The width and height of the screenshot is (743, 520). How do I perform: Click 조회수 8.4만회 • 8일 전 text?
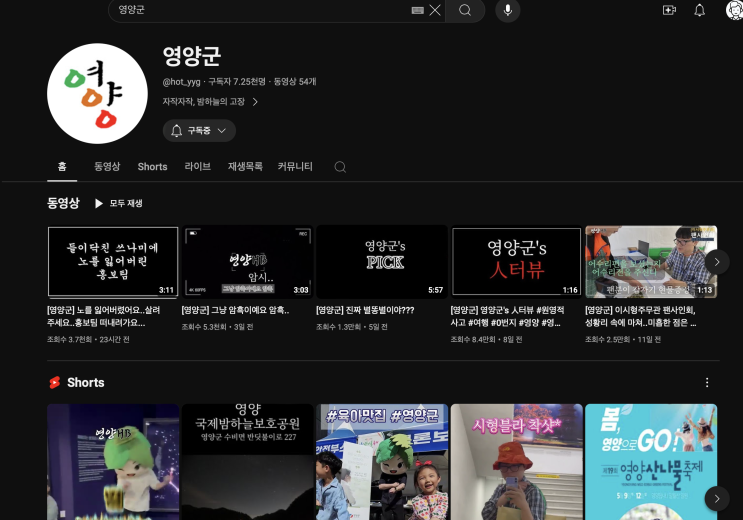pos(486,339)
